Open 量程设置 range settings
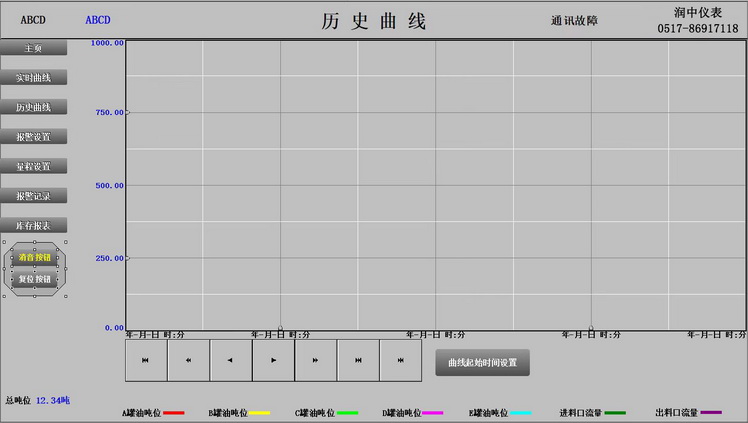Viewport: 748px width, 423px height. [x=33, y=166]
